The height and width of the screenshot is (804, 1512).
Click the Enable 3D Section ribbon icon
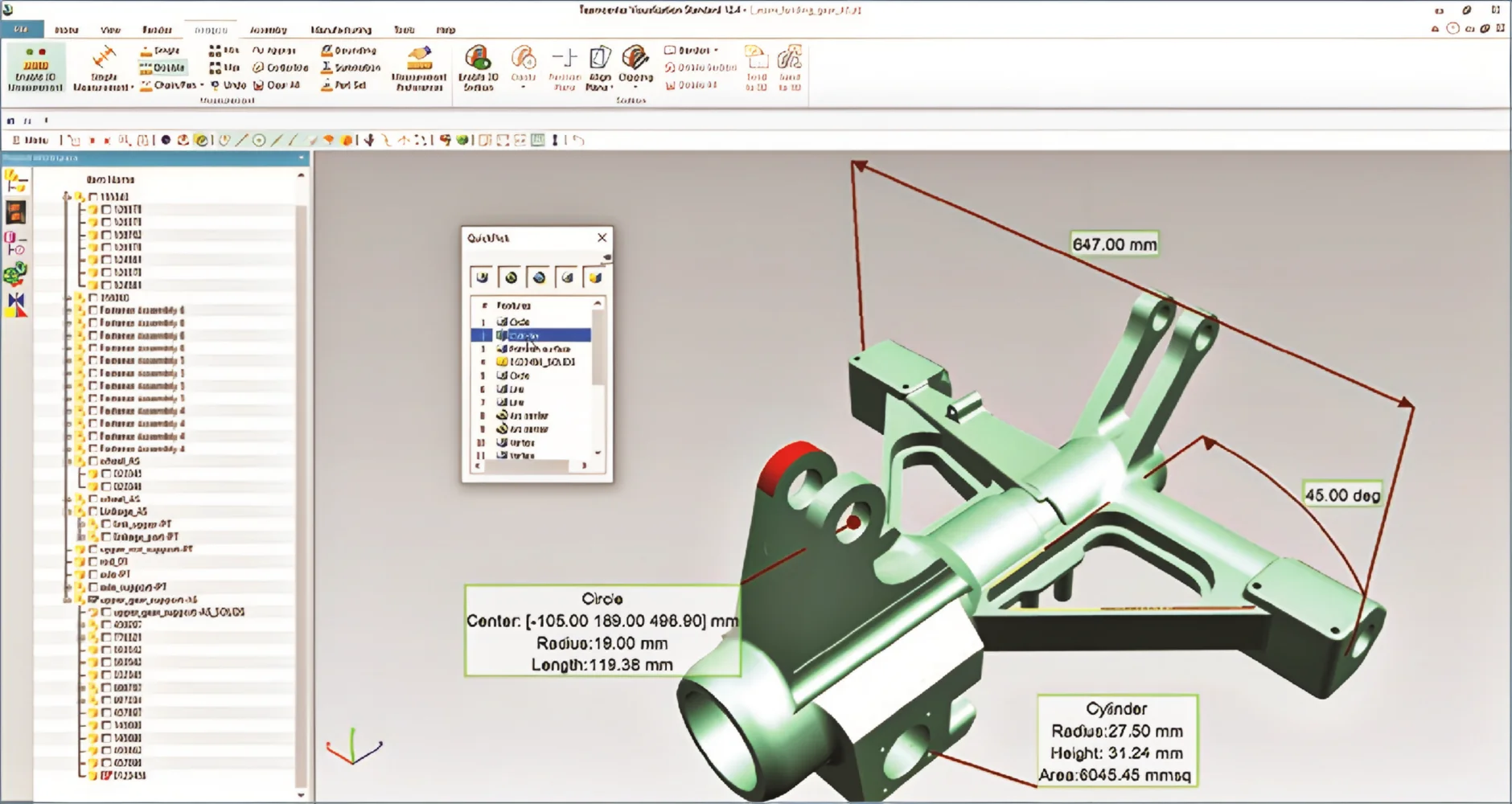pos(478,59)
